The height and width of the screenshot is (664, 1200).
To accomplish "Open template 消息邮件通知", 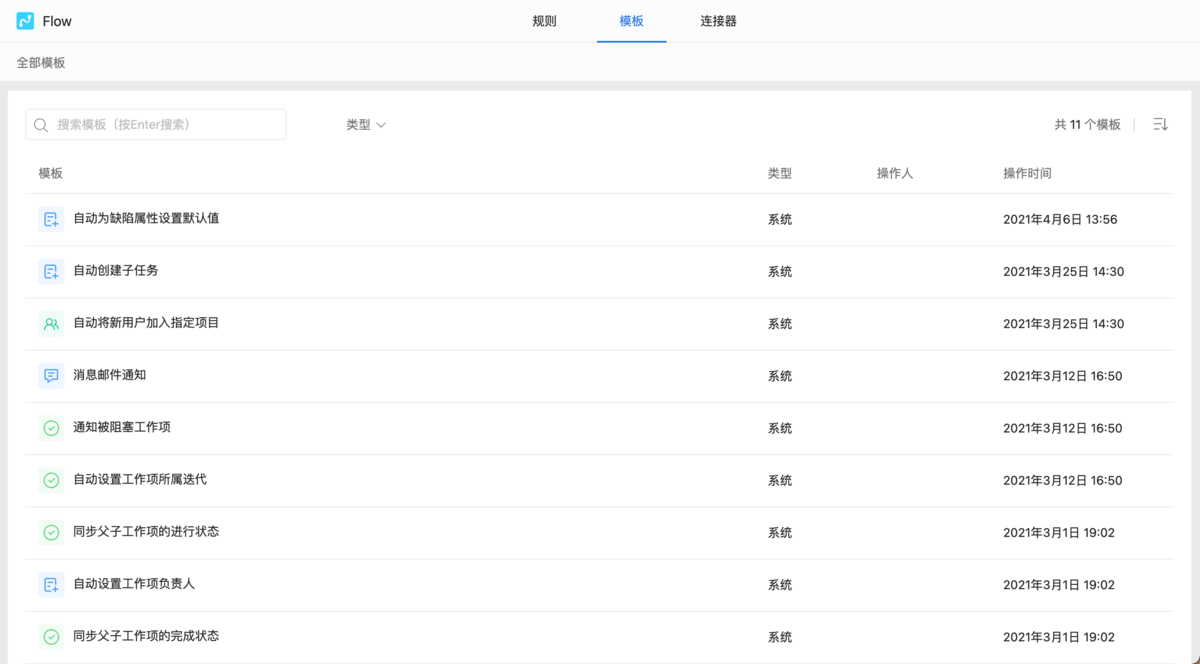I will [109, 374].
